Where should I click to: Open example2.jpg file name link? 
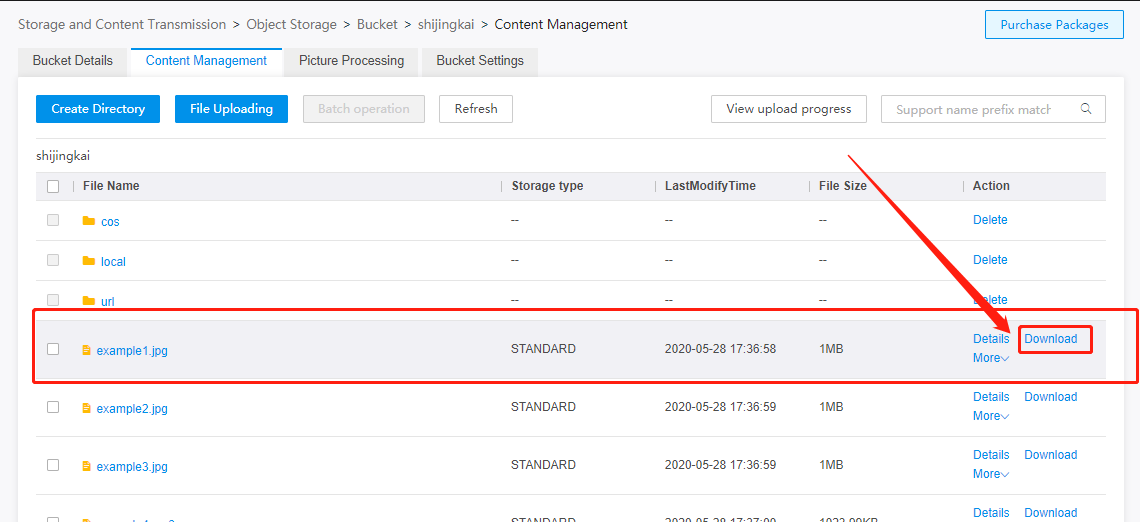[132, 409]
